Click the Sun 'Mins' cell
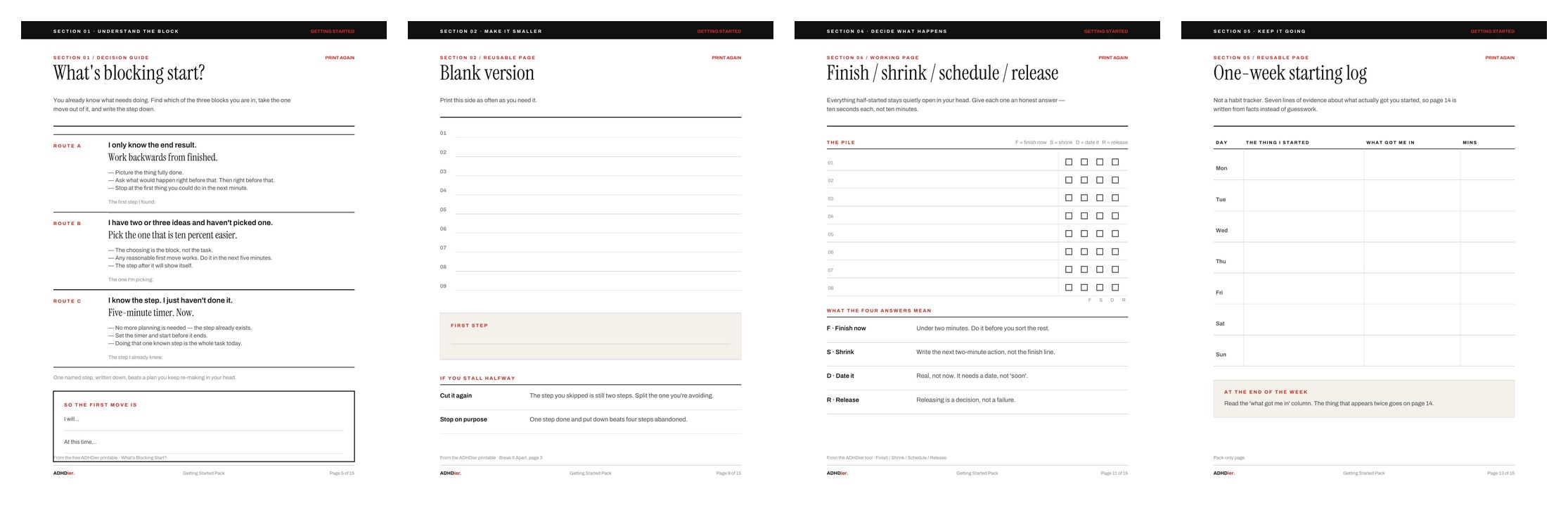Image resolution: width=1568 pixels, height=515 pixels. [1487, 350]
